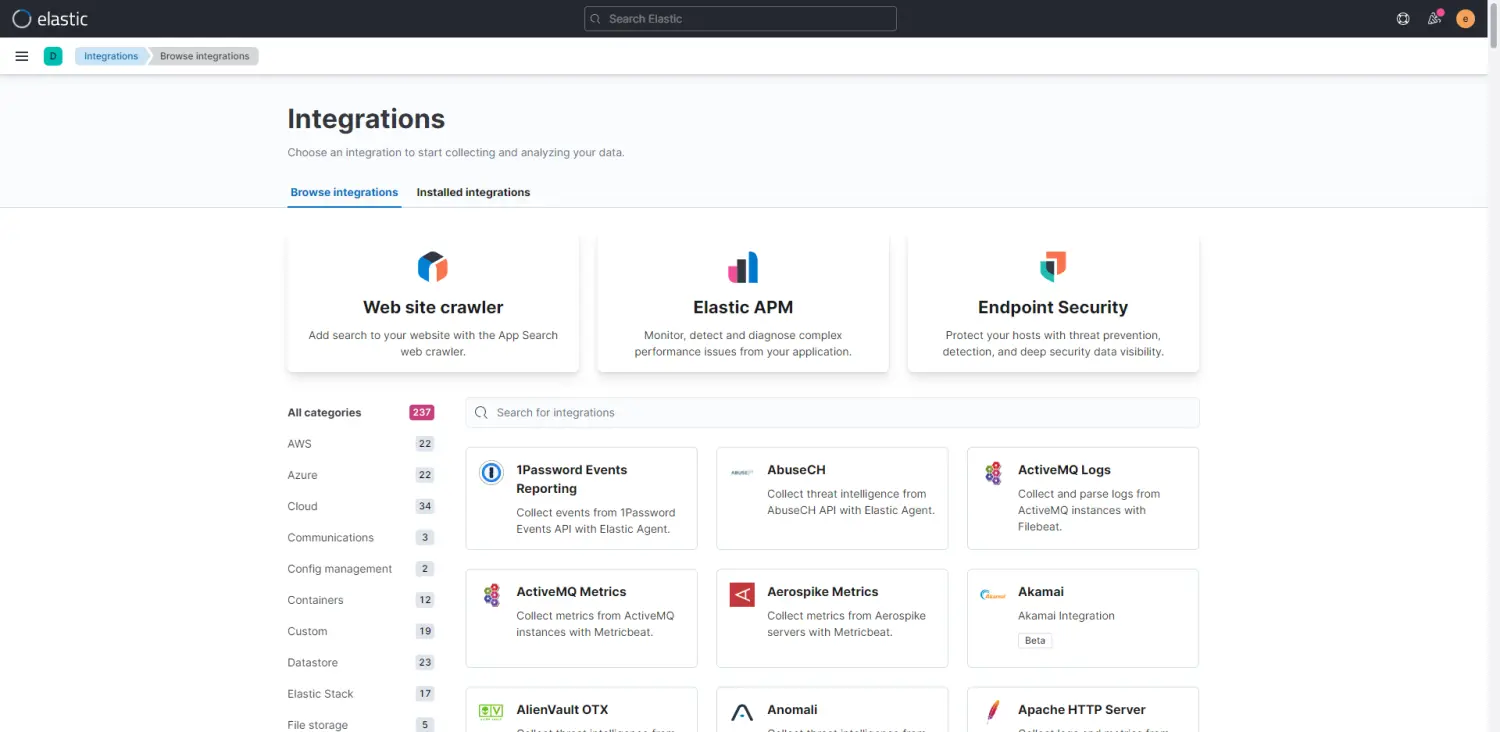Click the Integrations page heading
Screen dimensions: 1500x732
[x=366, y=119]
